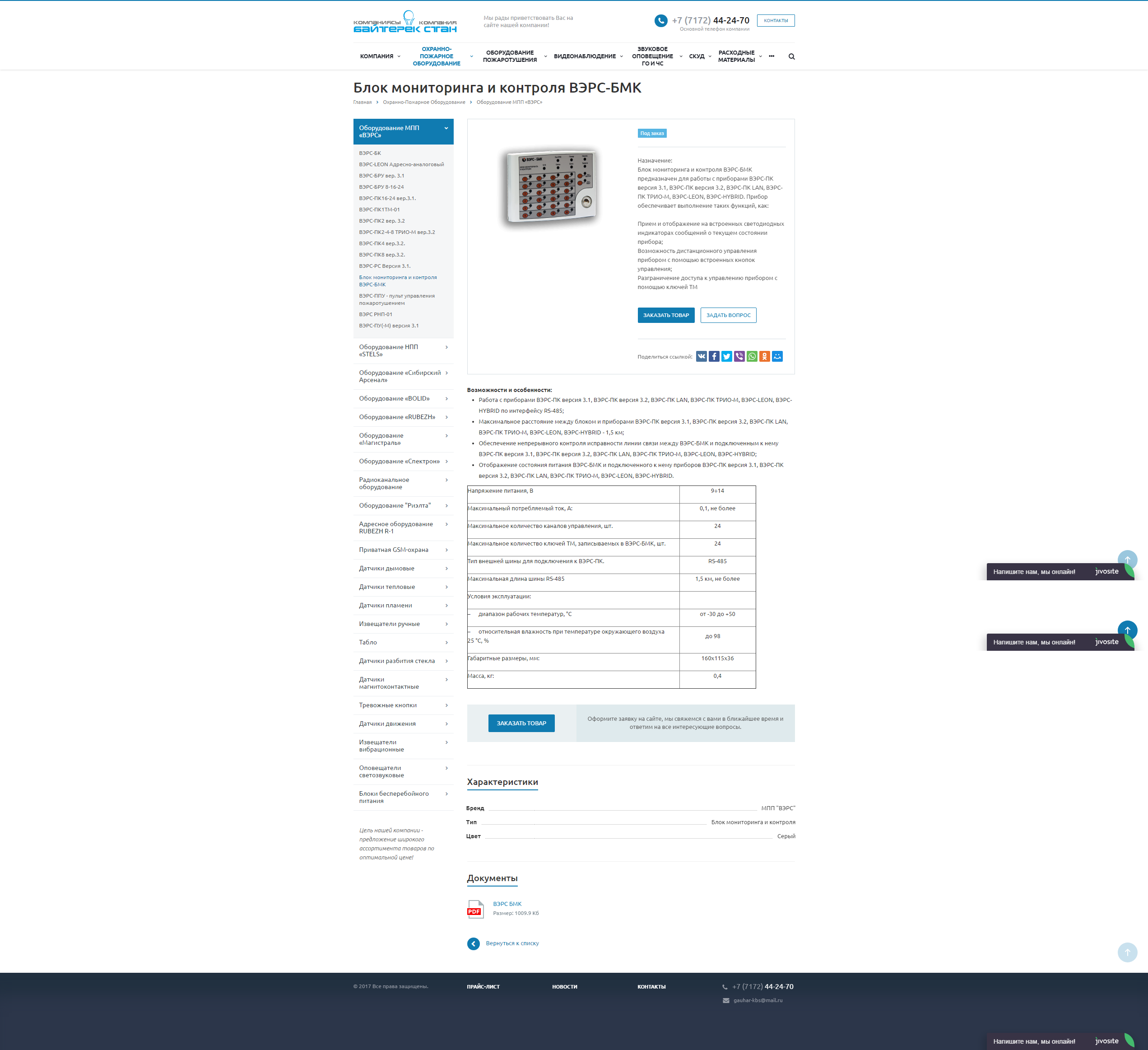Expand the Оборудование пожаротушения menu chevron
Viewport: 1148px width, 1050px height.
click(545, 56)
